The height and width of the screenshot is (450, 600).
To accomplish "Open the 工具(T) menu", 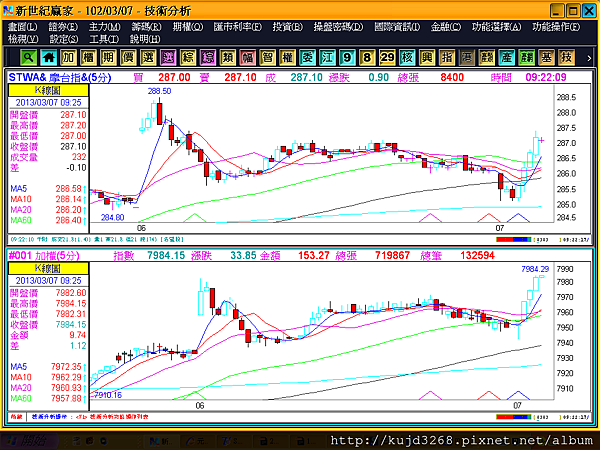I will (x=104, y=39).
